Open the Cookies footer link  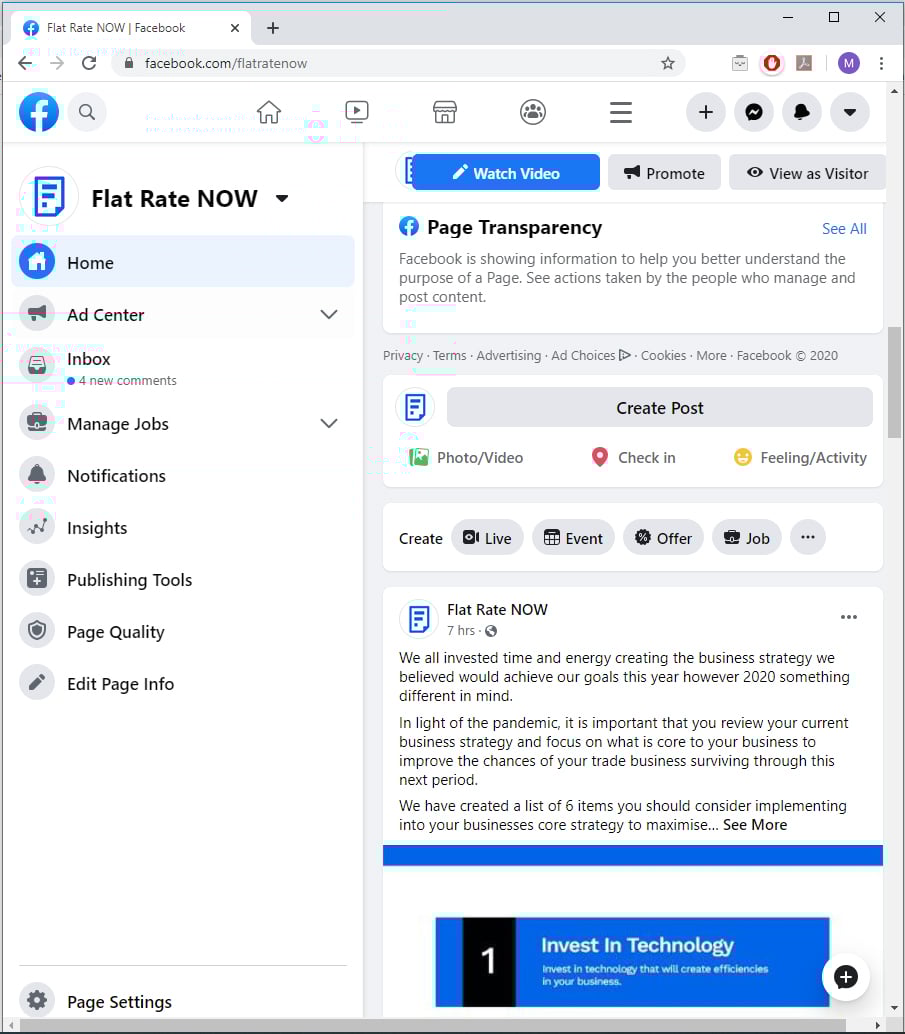[664, 355]
